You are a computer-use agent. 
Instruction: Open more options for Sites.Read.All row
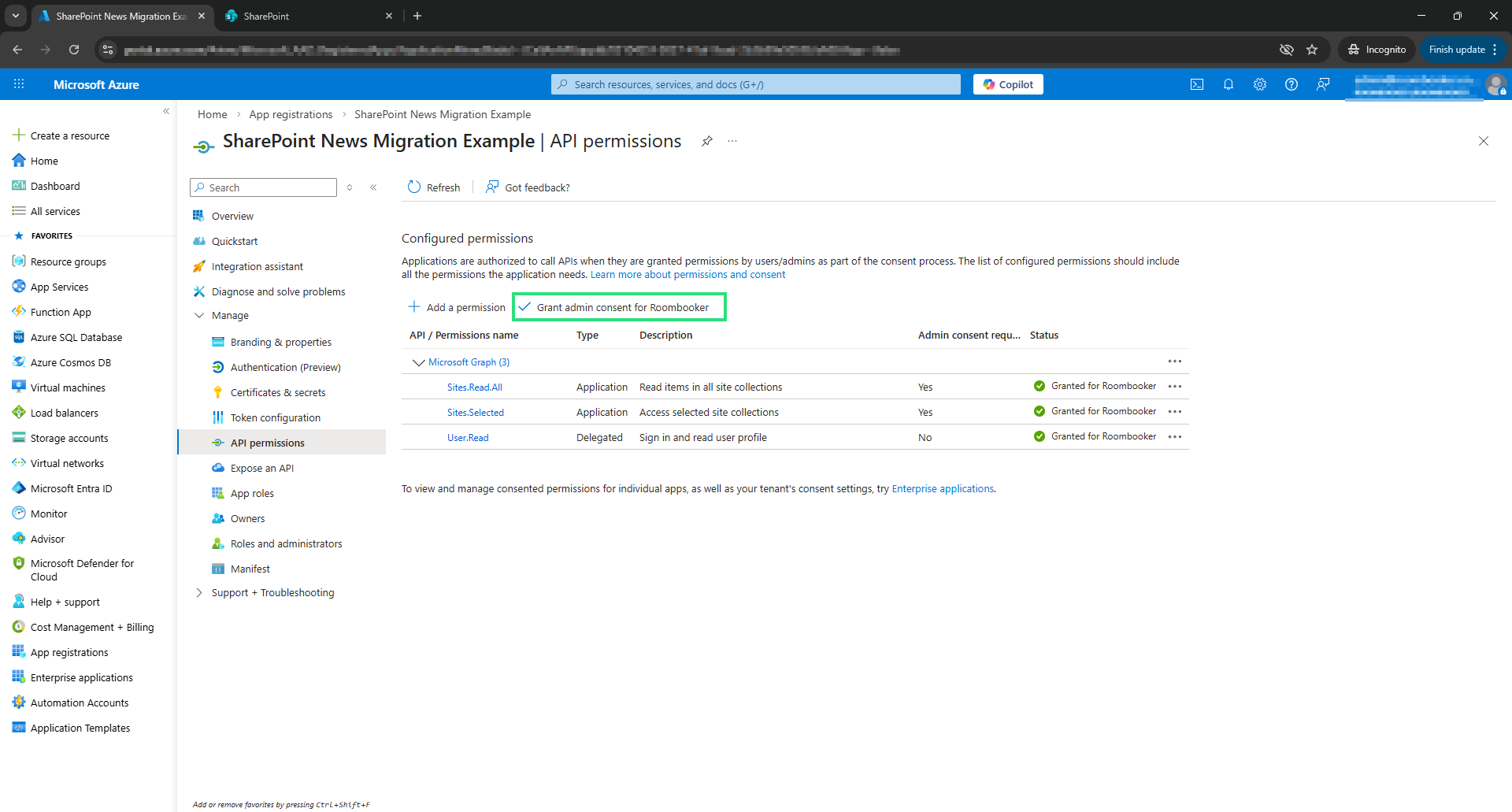(x=1175, y=387)
